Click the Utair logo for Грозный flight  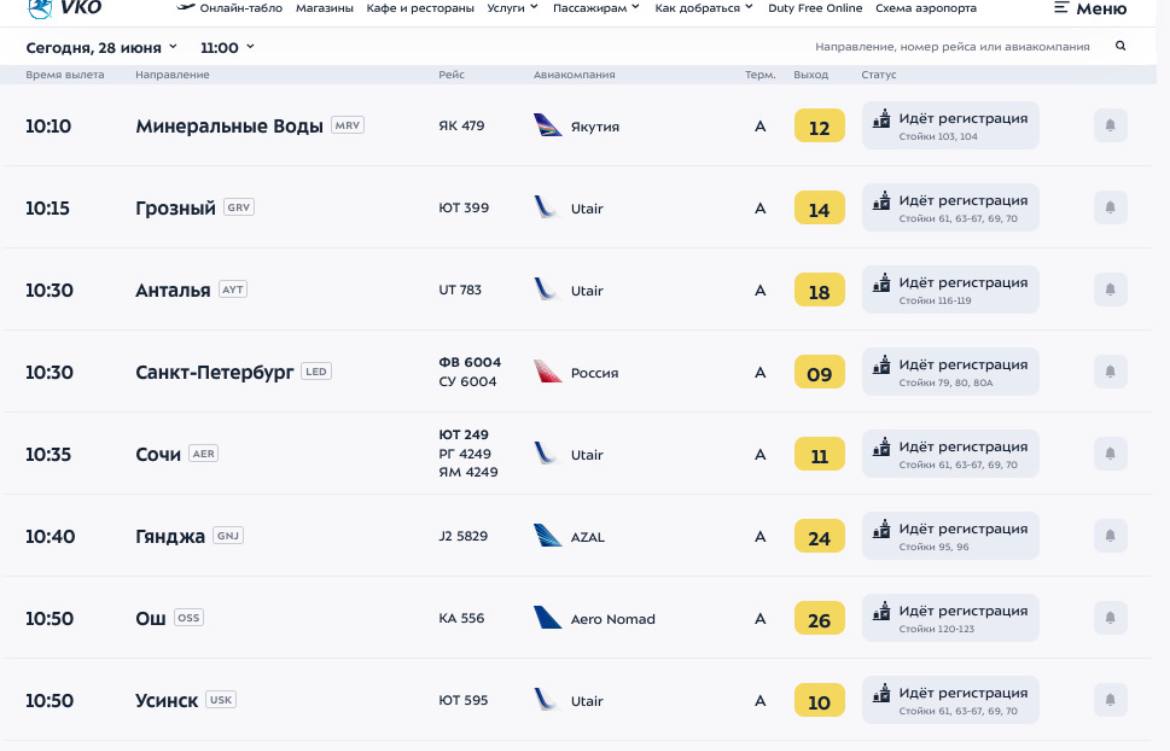(x=546, y=208)
